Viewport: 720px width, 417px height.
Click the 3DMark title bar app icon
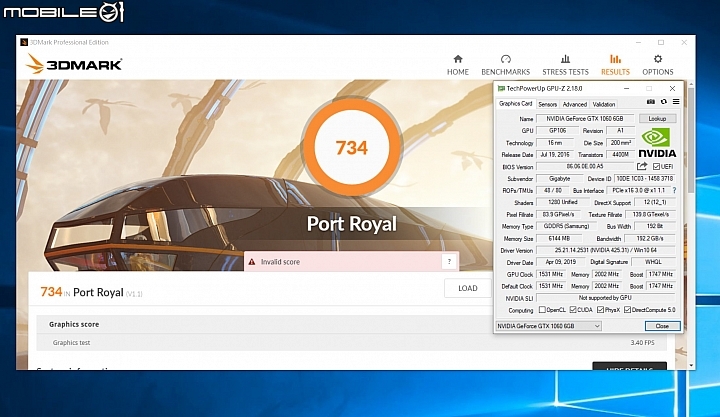(x=24, y=42)
